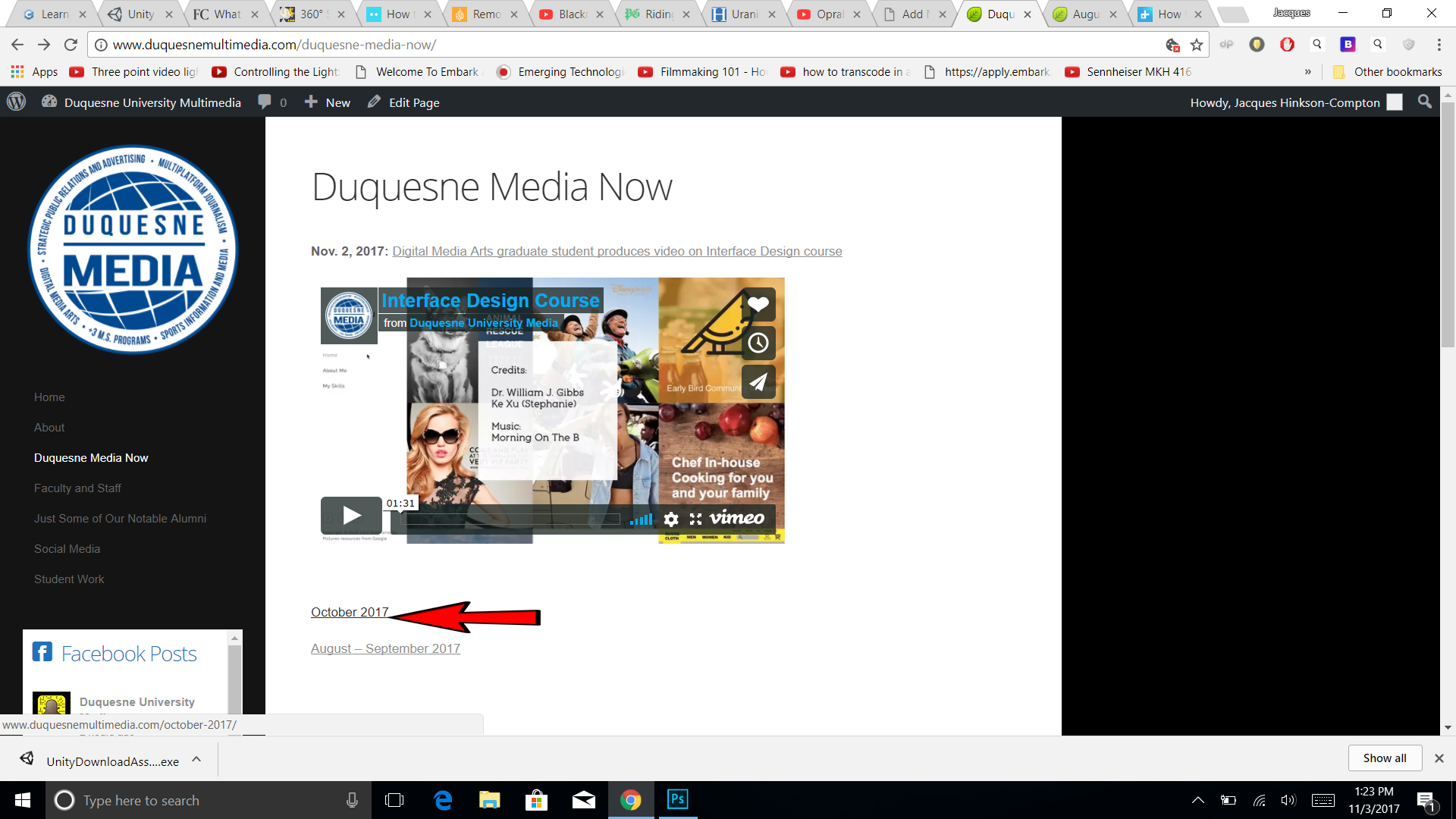1456x819 pixels.
Task: Click the WordPress logo in admin bar
Action: [16, 102]
